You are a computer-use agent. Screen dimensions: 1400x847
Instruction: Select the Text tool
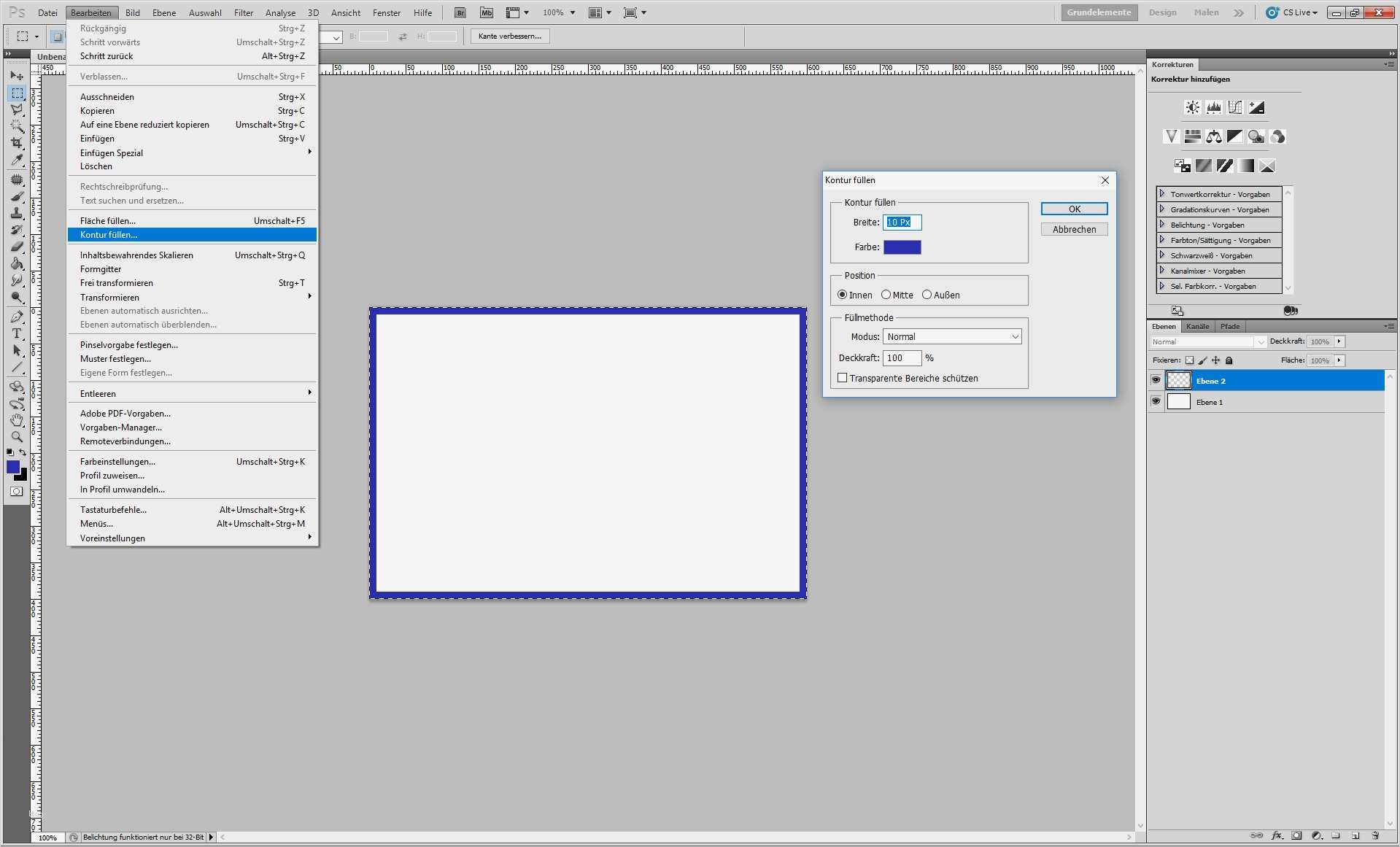coord(17,333)
